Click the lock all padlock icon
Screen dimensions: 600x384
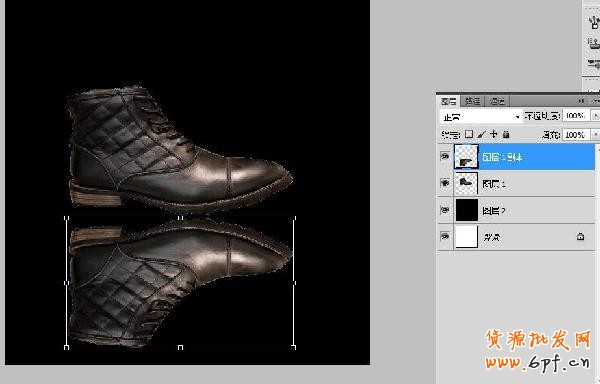click(x=506, y=134)
